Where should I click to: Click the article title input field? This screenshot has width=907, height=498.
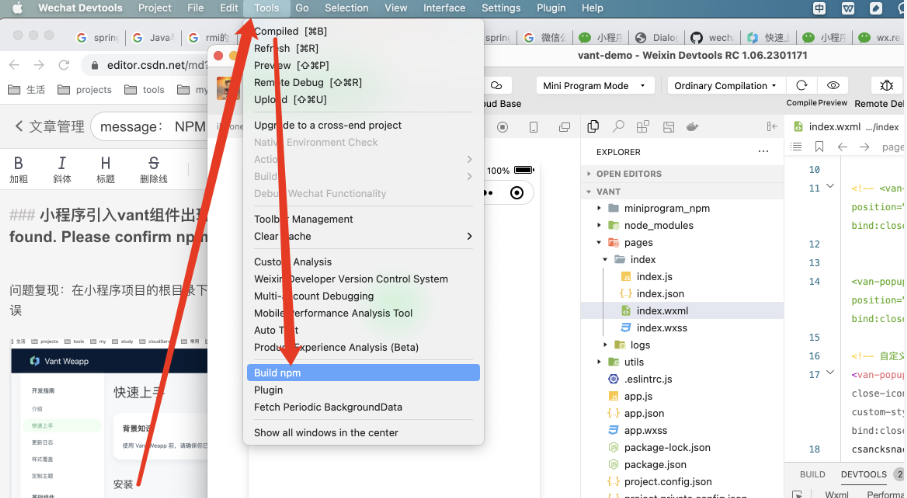[149, 127]
